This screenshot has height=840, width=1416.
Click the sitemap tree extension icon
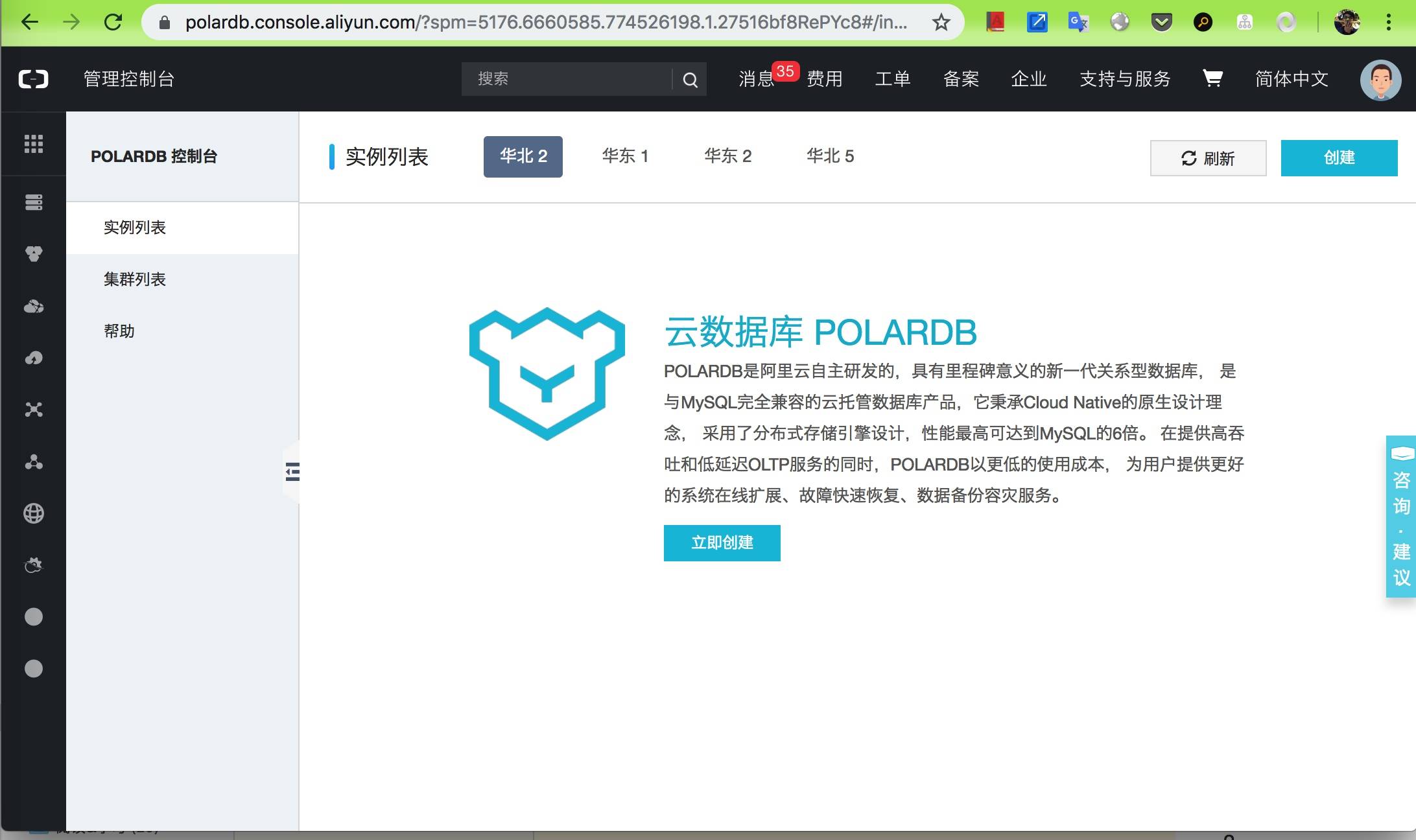tap(1244, 23)
